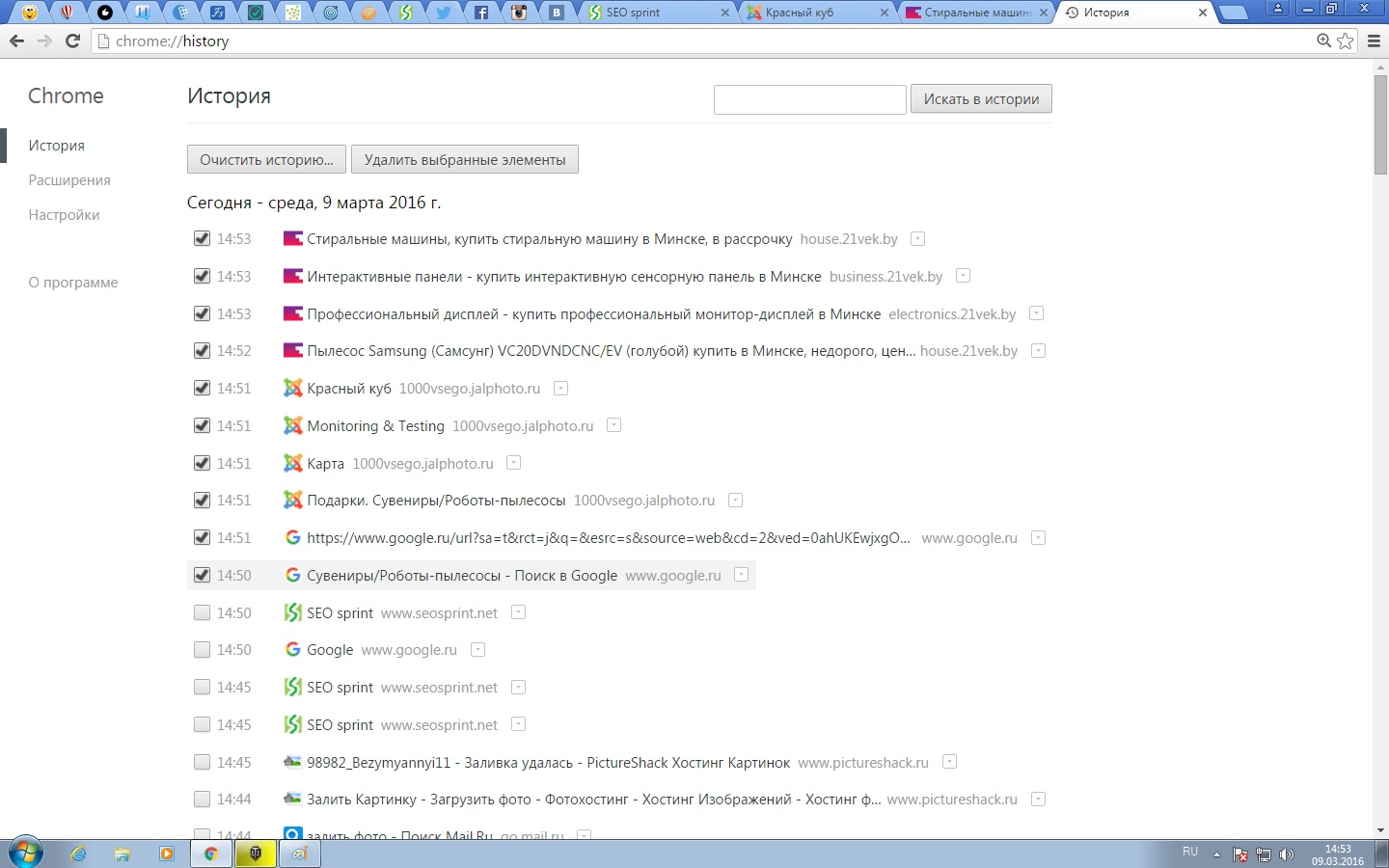Open О программе in the sidebar

[x=73, y=283]
